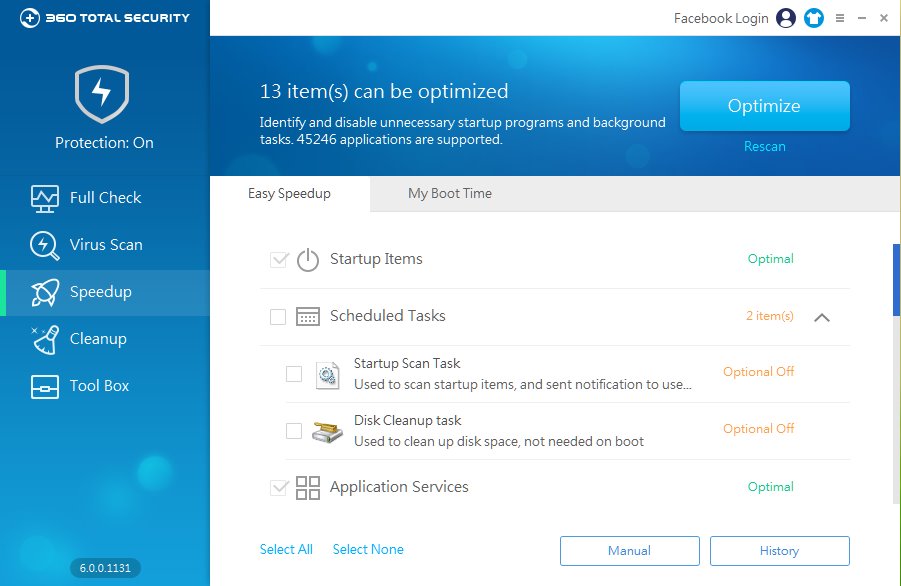Click the Optimal status of Startup Items
The width and height of the screenshot is (901, 586).
click(x=771, y=259)
